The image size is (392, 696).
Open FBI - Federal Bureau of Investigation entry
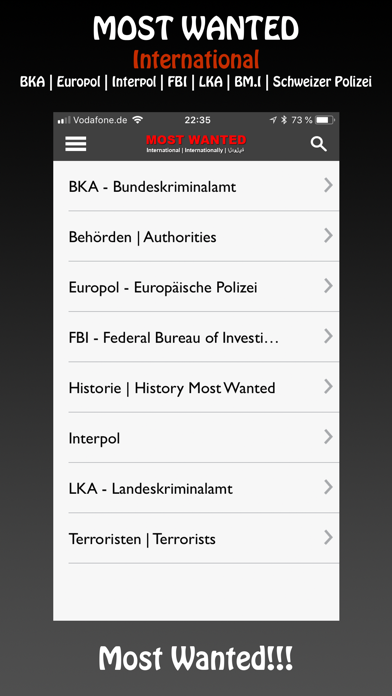(196, 337)
